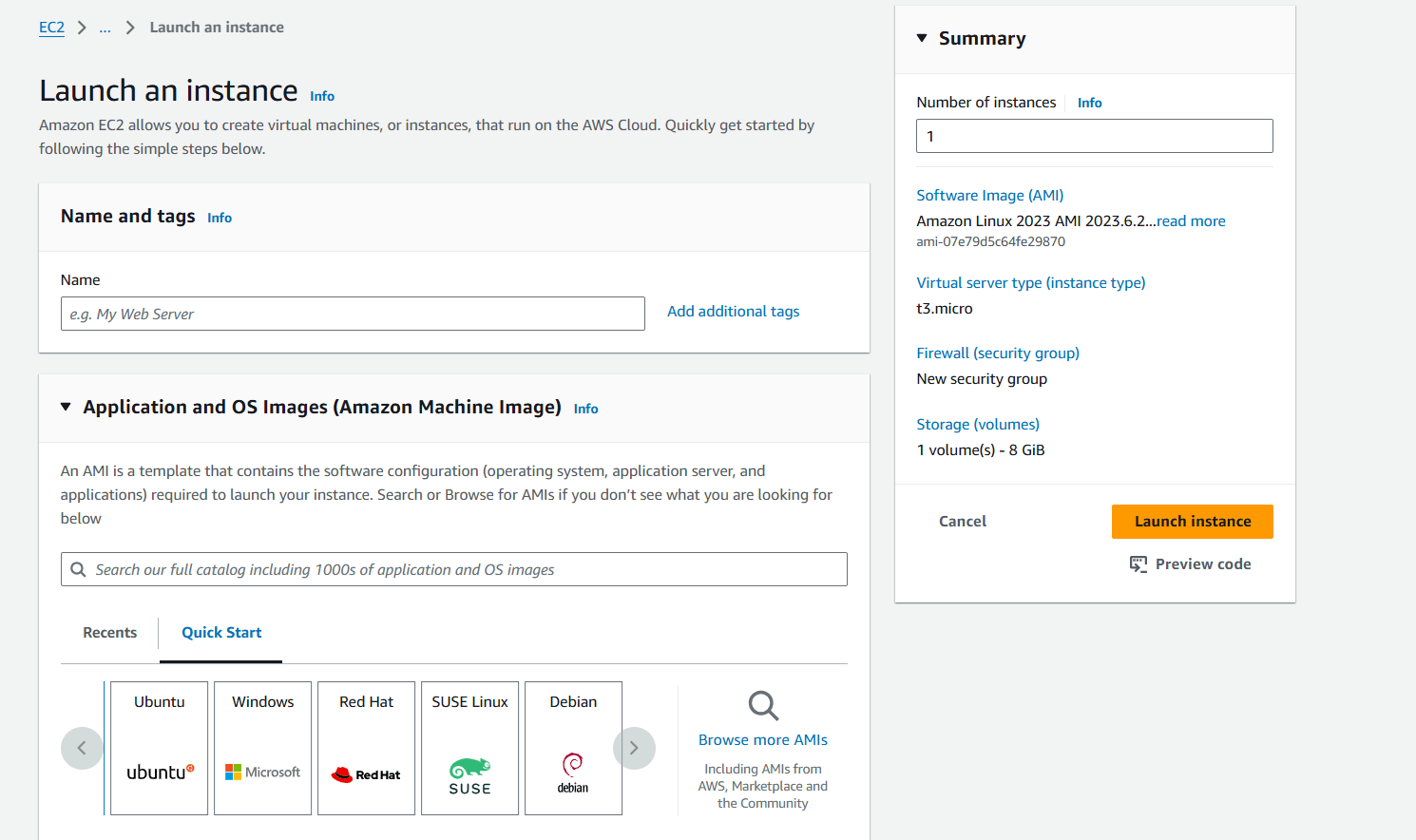Image resolution: width=1416 pixels, height=840 pixels.
Task: Click the 1 volume(s) - 8 GiB text
Action: [981, 450]
